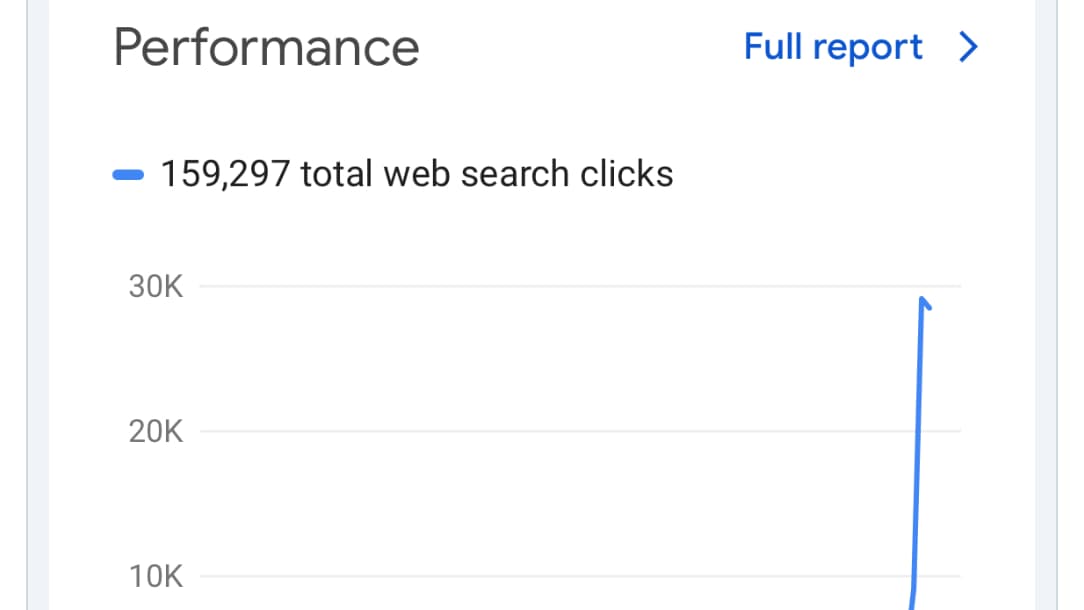1084x610 pixels.
Task: Click the 20K y-axis label
Action: tap(156, 432)
